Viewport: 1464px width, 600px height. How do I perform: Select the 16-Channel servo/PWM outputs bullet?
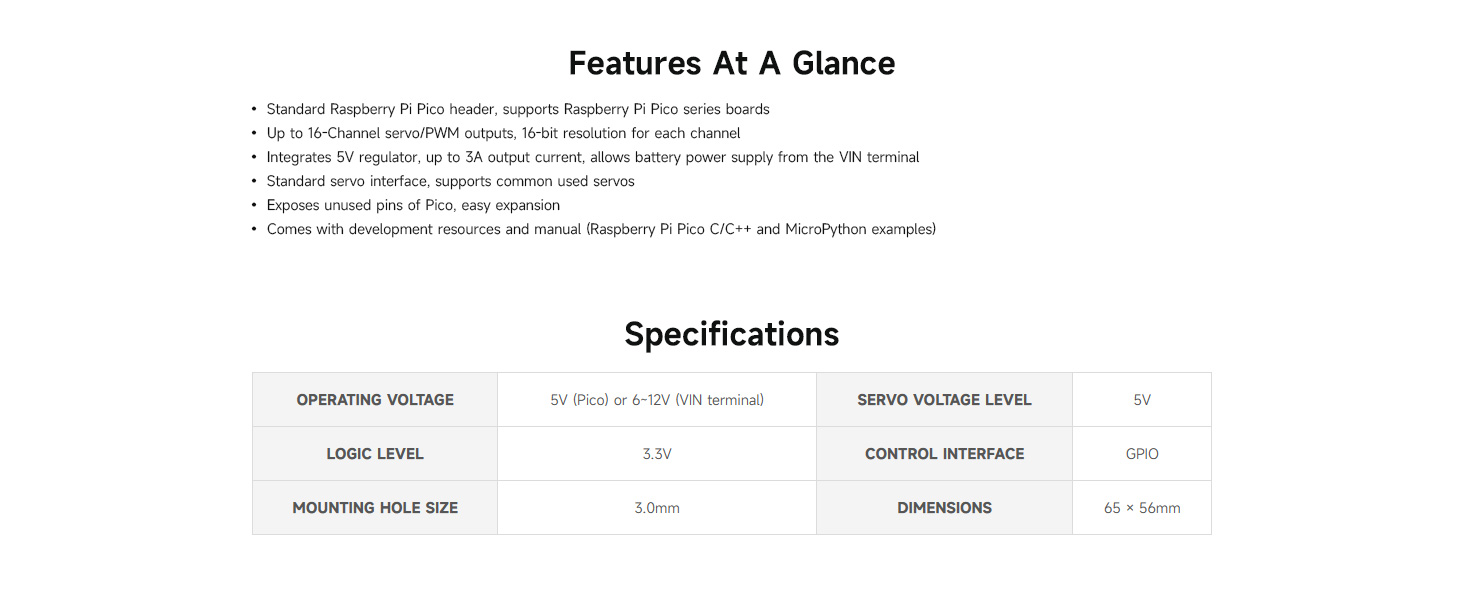[x=503, y=133]
